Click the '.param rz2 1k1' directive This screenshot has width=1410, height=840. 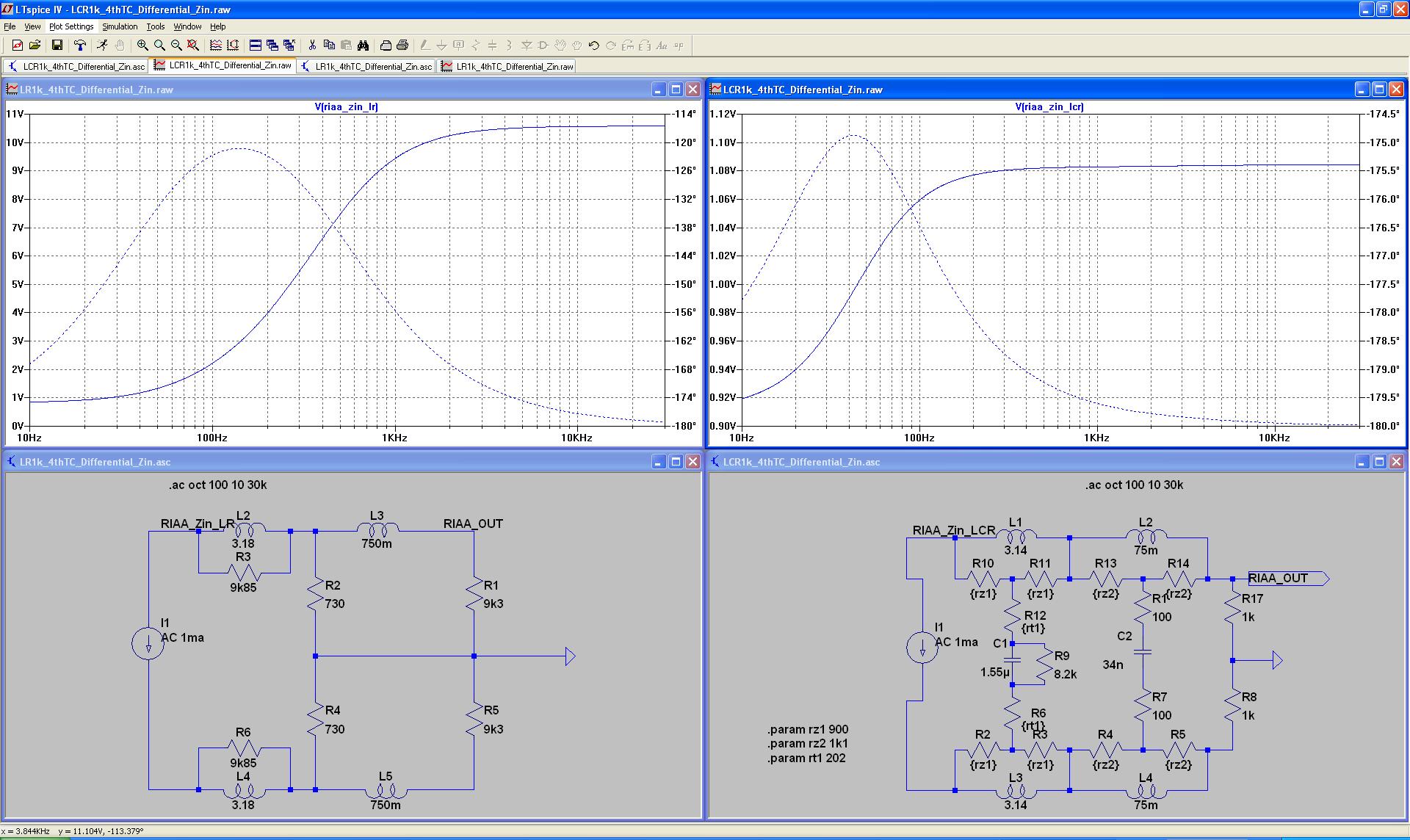pyautogui.click(x=807, y=743)
